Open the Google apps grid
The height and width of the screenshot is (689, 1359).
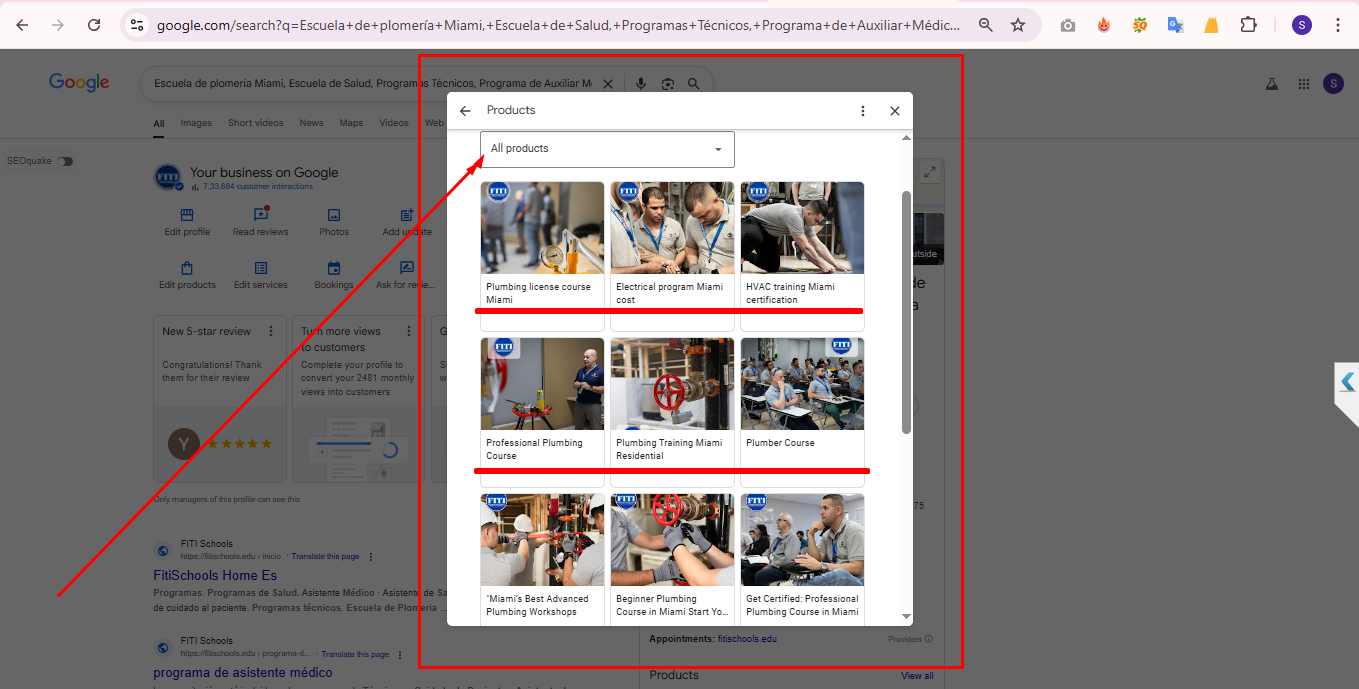pyautogui.click(x=1303, y=84)
